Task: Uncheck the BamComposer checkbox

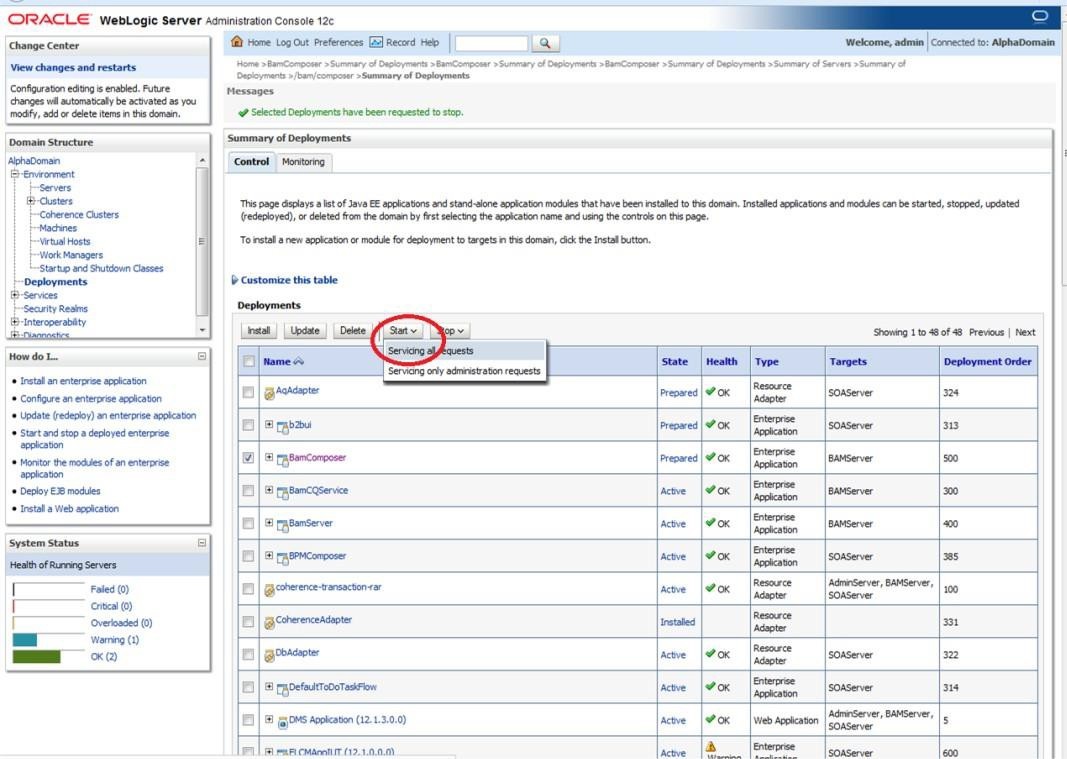Action: coord(248,458)
